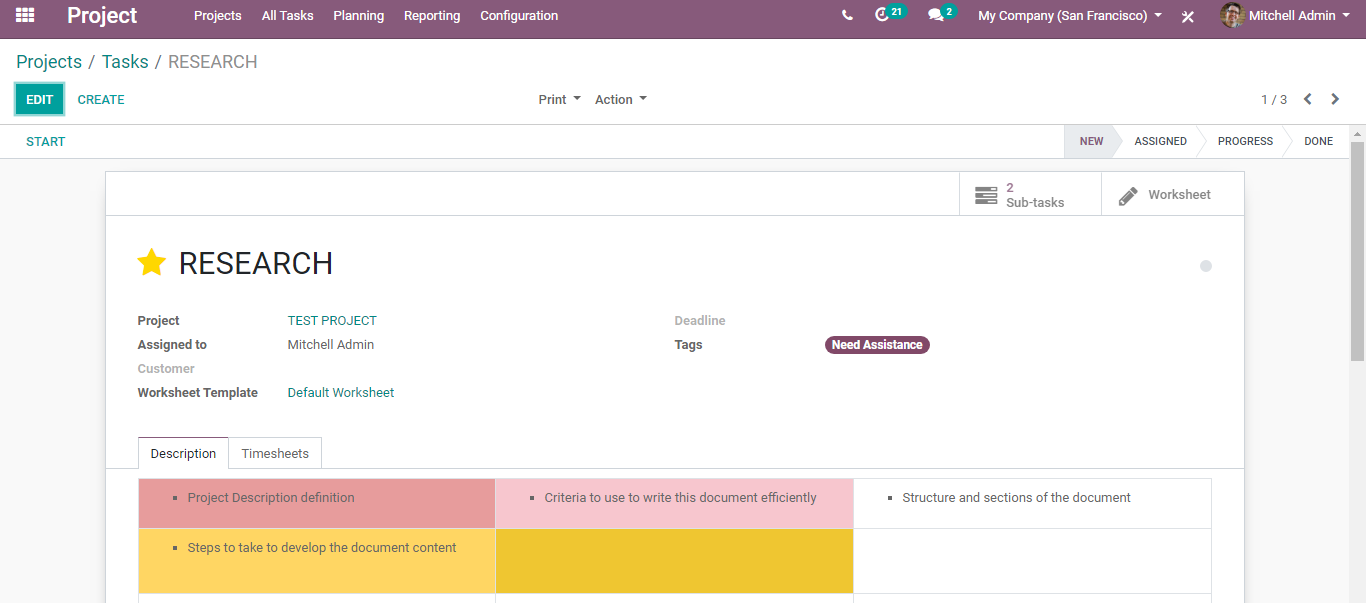Open TEST PROJECT link

coord(332,321)
